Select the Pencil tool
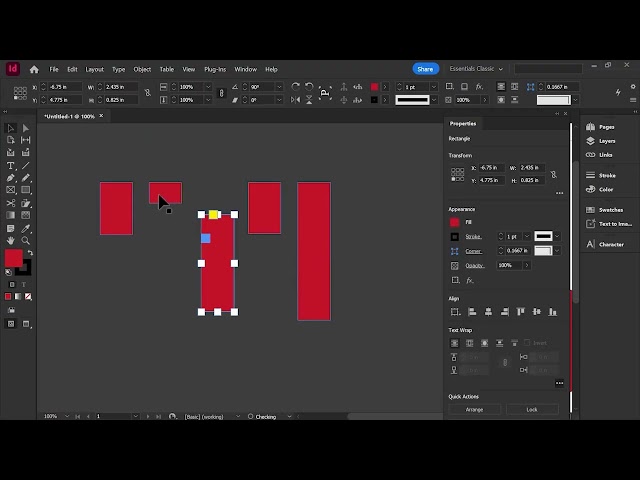The width and height of the screenshot is (640, 480). [x=25, y=178]
